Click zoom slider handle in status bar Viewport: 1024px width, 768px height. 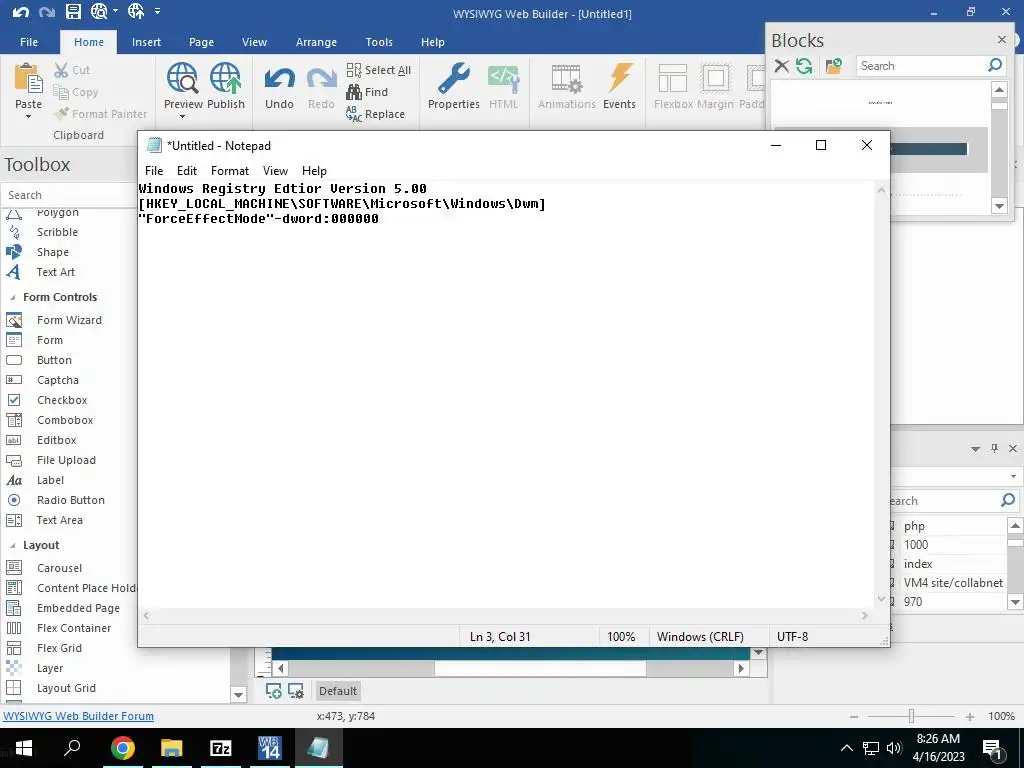tap(911, 716)
